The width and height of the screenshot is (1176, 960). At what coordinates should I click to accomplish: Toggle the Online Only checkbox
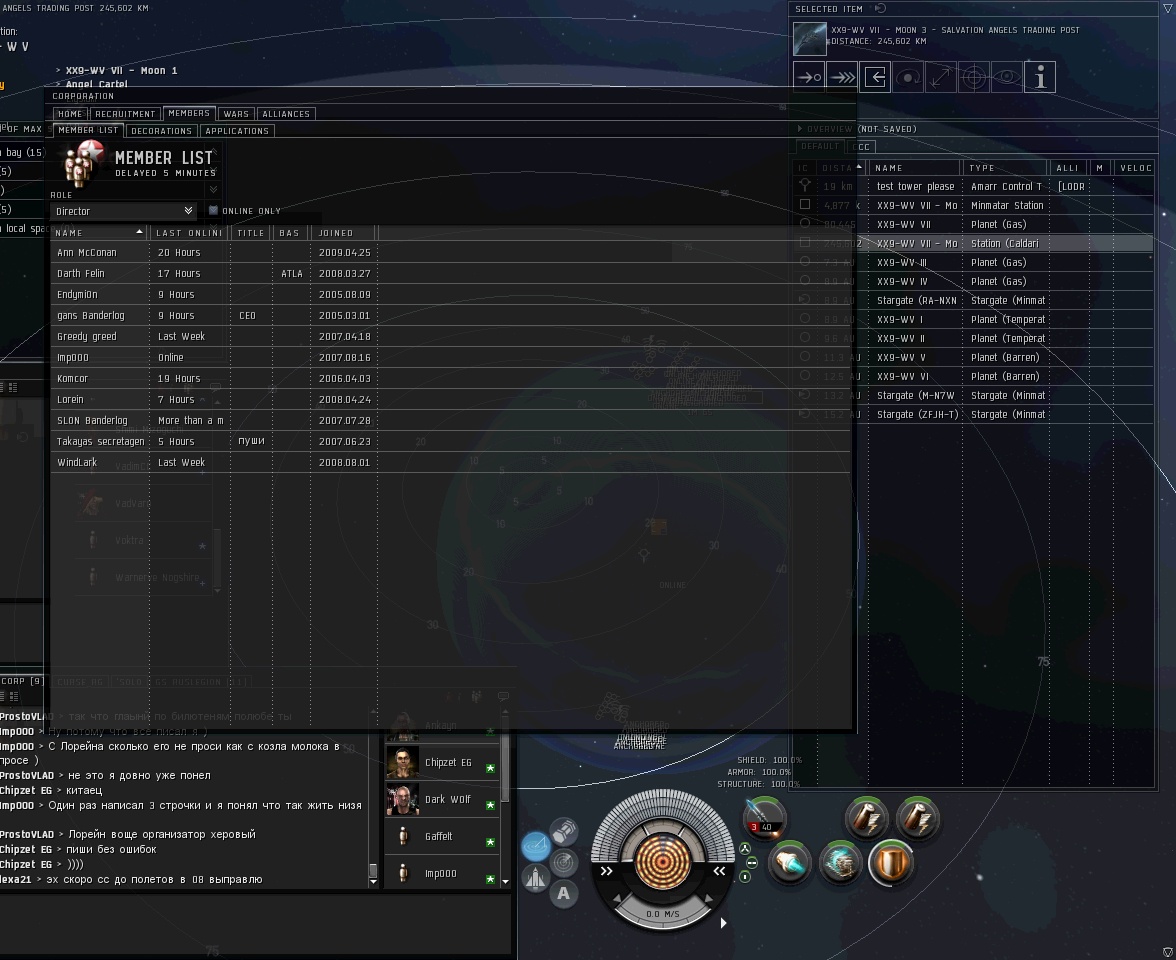213,211
